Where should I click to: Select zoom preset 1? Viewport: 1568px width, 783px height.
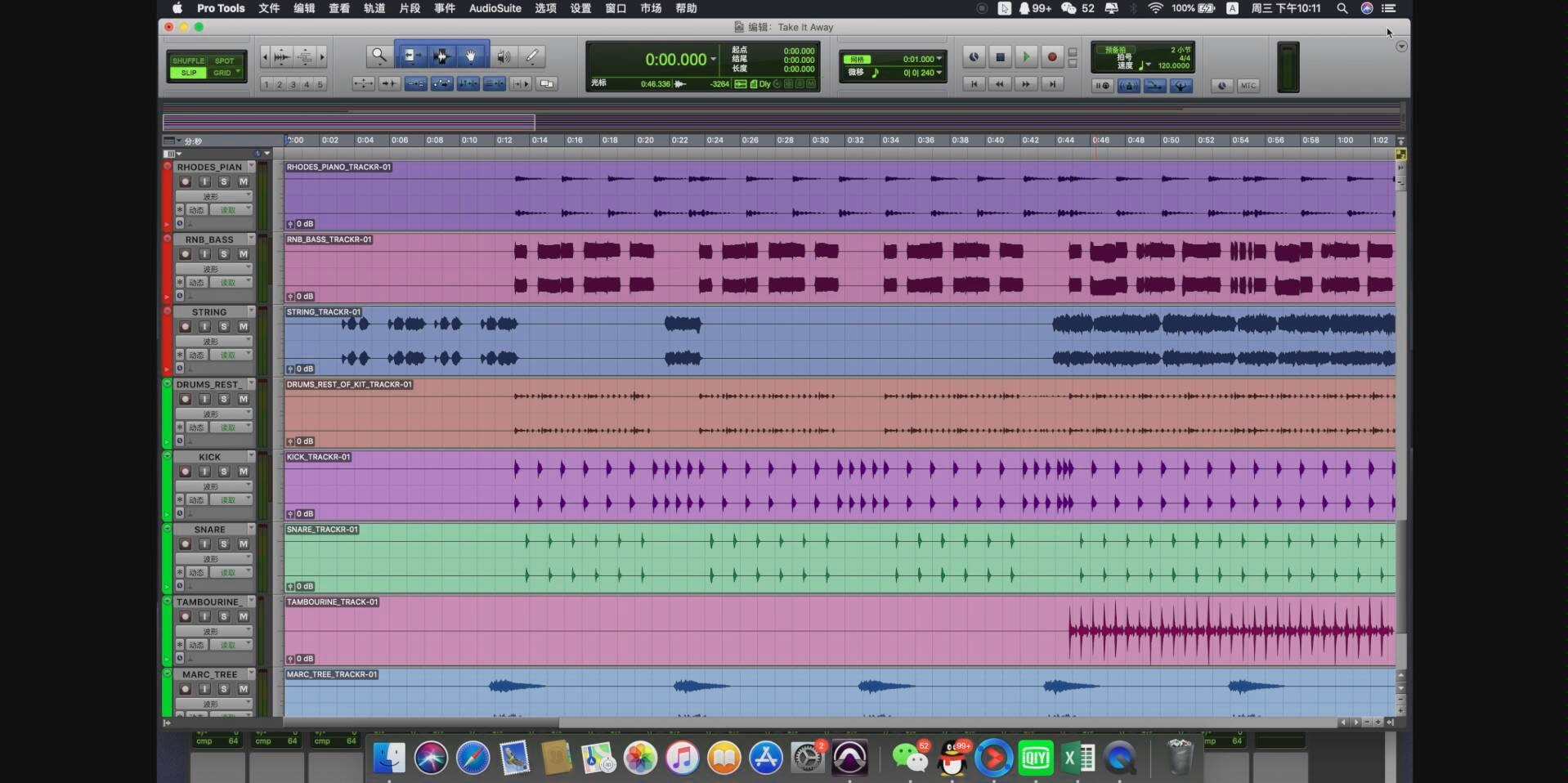267,84
